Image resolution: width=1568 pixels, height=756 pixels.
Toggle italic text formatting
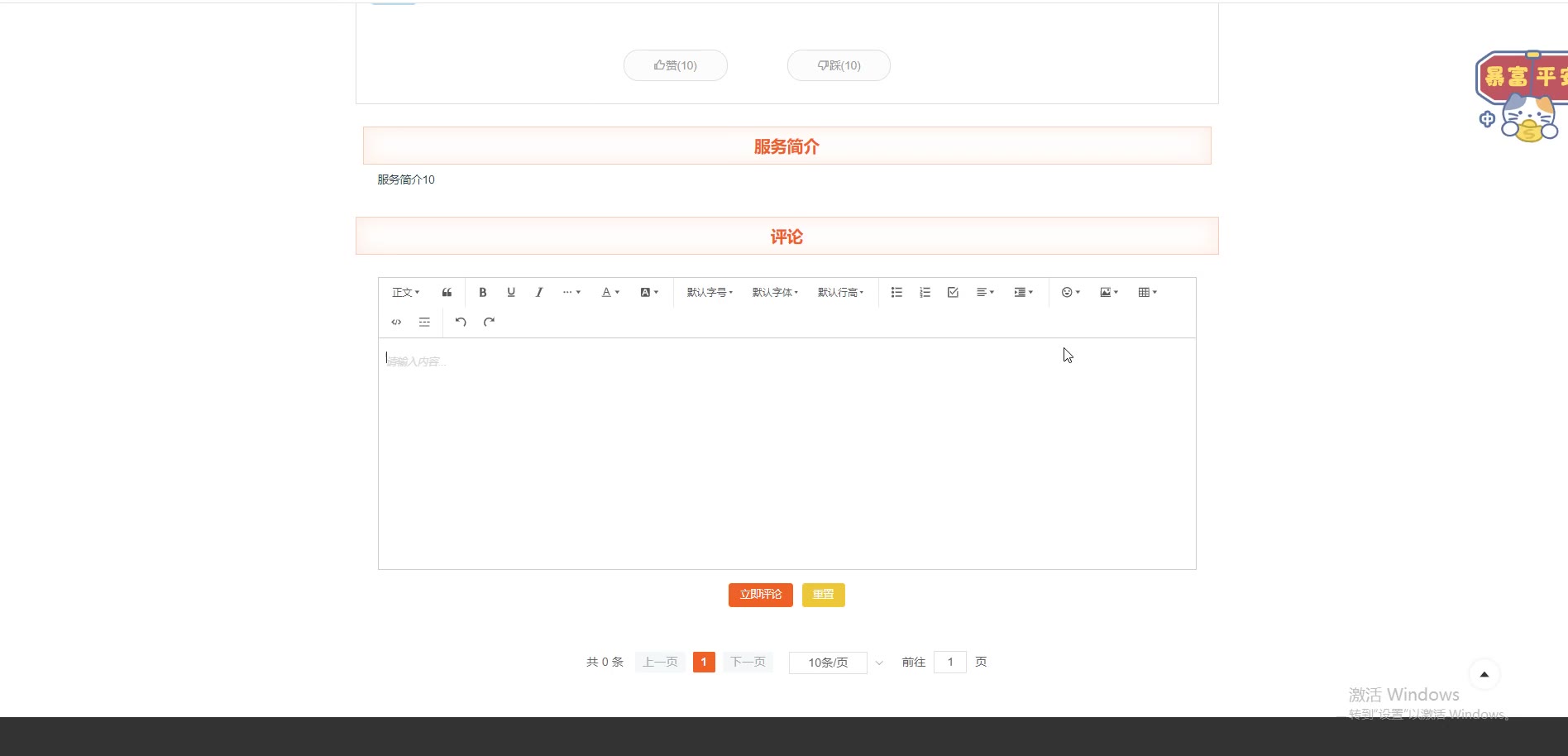539,292
